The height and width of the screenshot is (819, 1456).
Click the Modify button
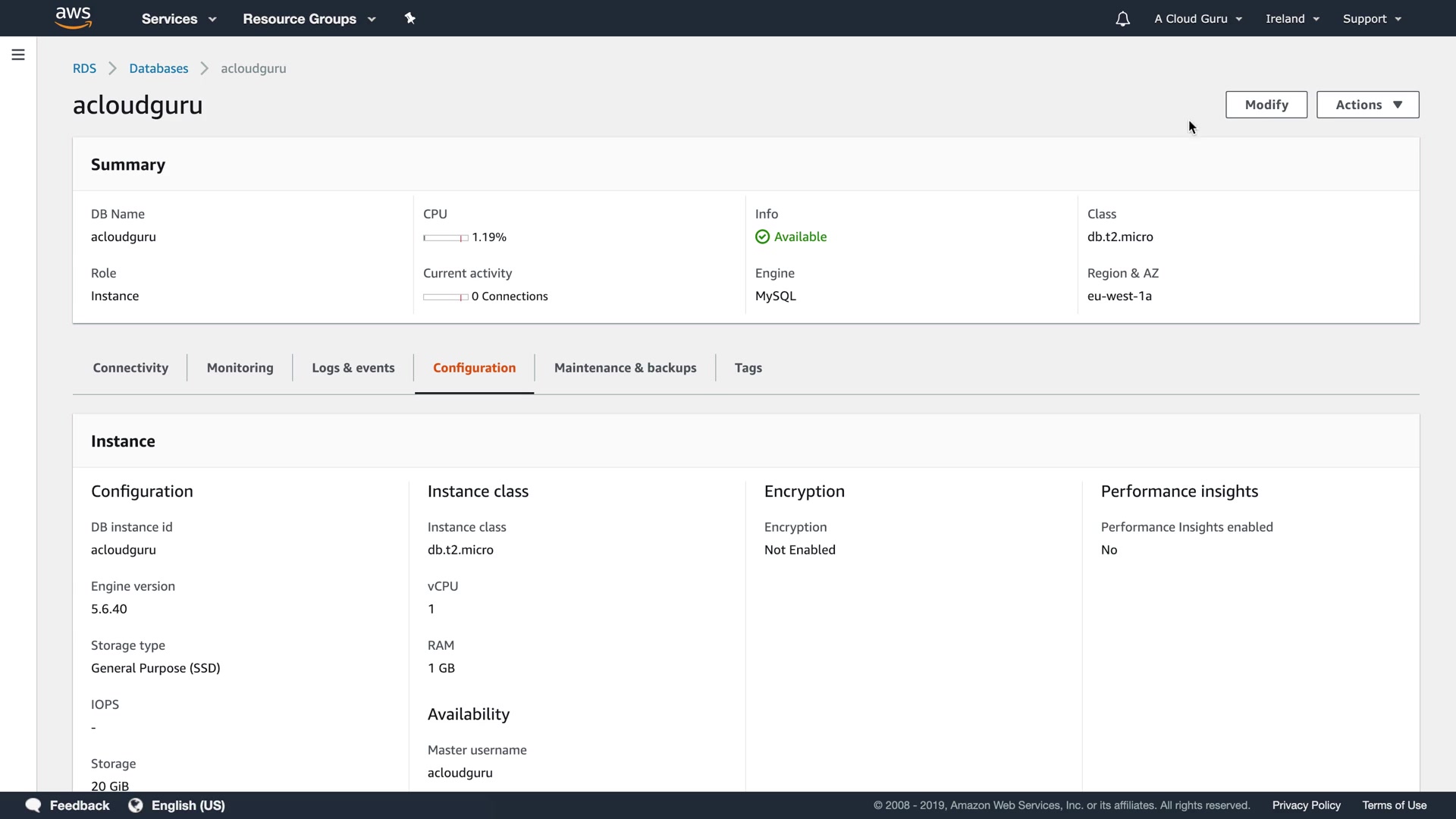click(x=1266, y=105)
